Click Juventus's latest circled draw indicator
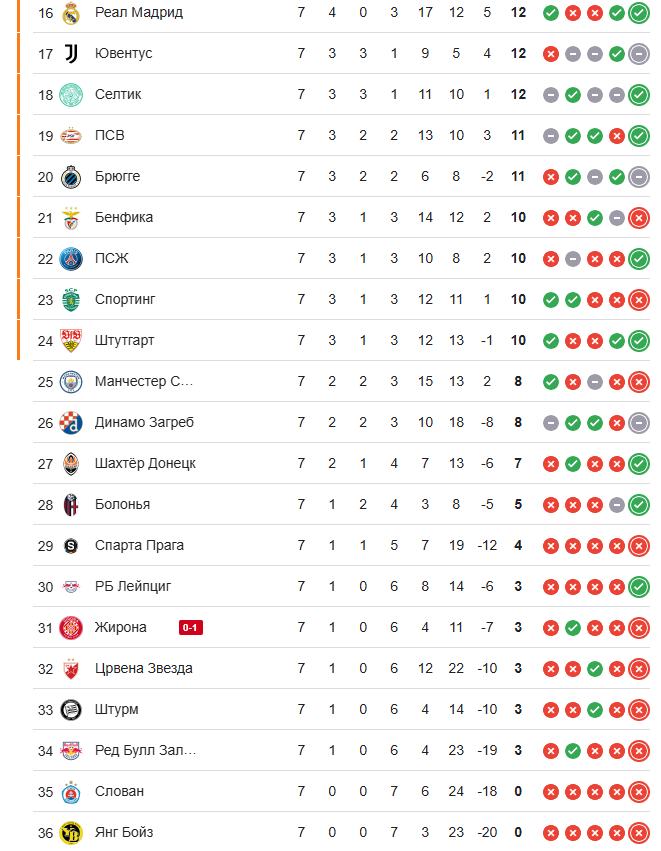The height and width of the screenshot is (851, 661). tap(639, 54)
